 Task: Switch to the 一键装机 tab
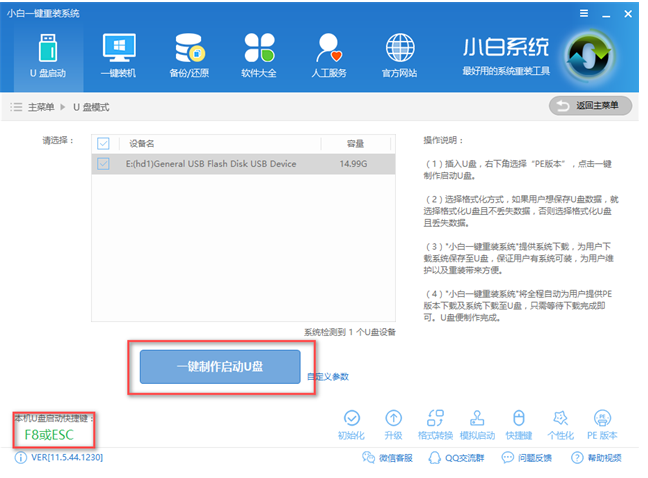click(x=119, y=56)
